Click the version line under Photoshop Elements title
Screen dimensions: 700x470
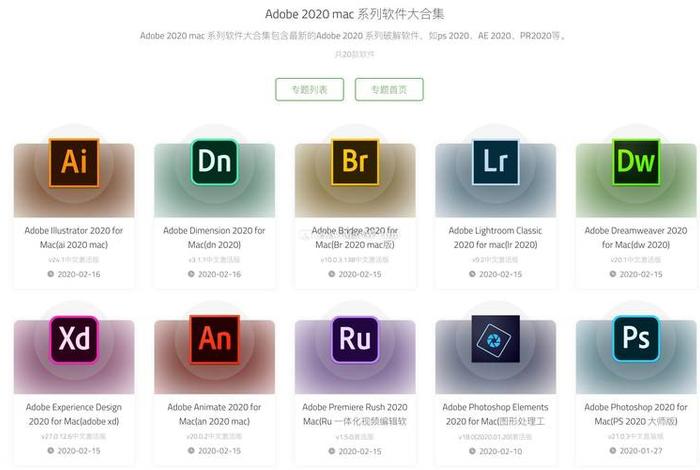click(x=496, y=437)
